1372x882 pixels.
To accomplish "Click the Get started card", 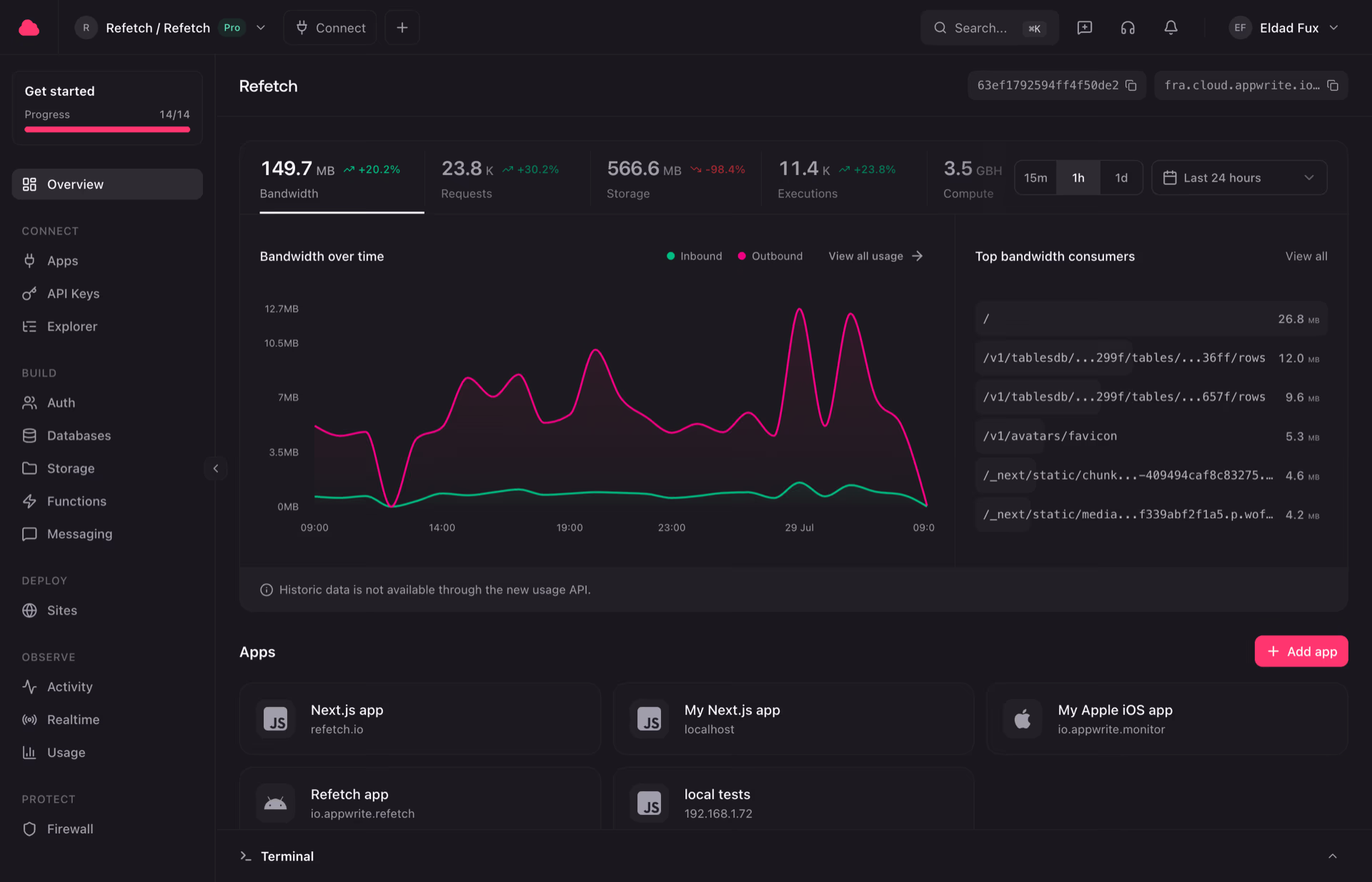I will pos(107,107).
